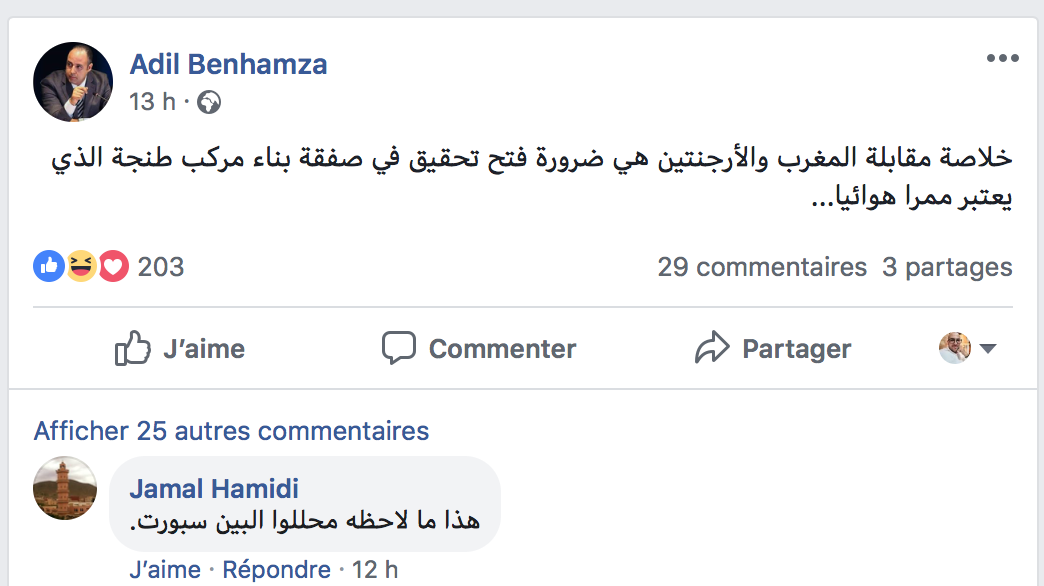Viewport: 1044px width, 586px height.
Task: Open the 29 commentaires link
Action: (x=762, y=267)
